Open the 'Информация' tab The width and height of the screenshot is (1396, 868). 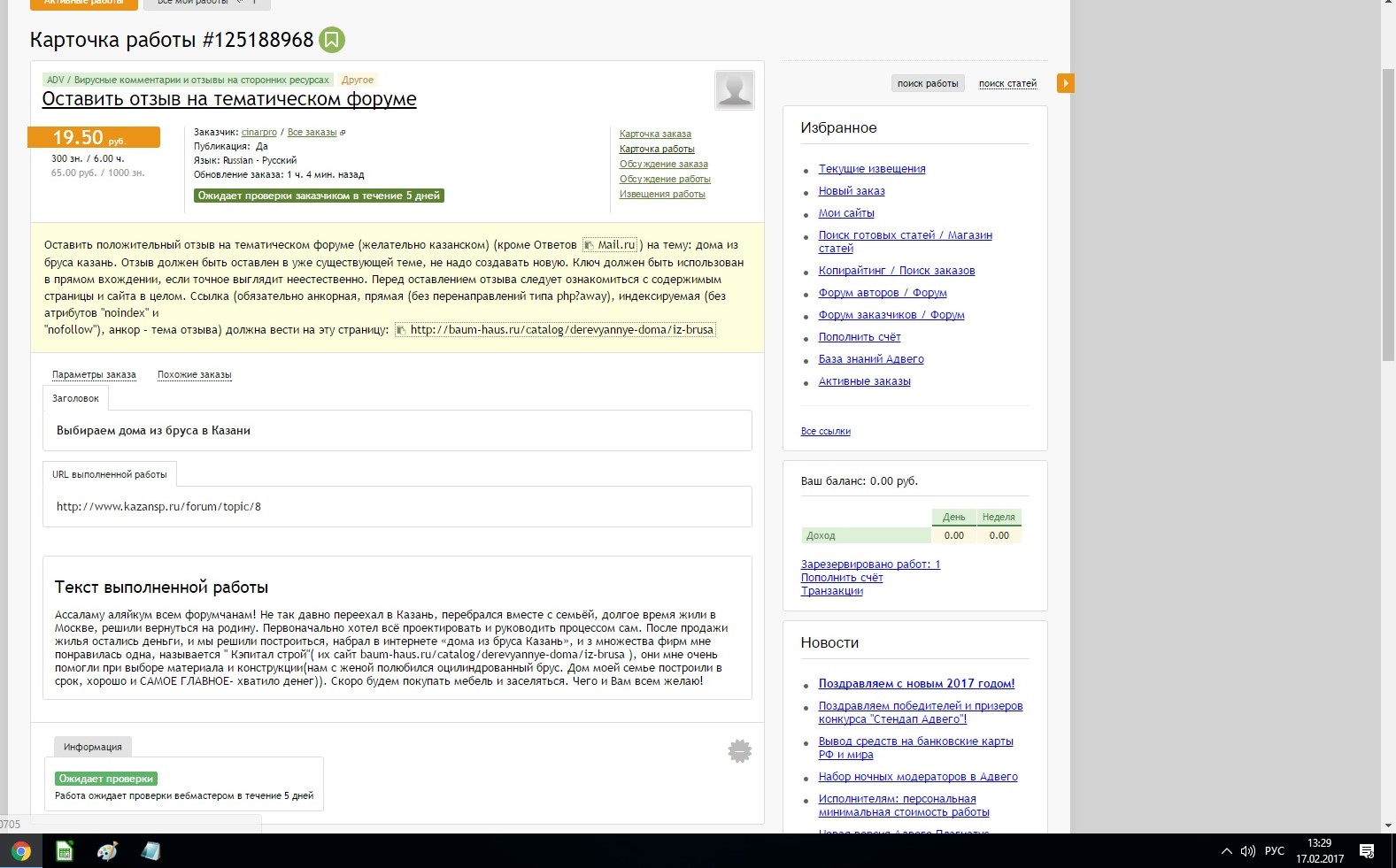tap(93, 747)
